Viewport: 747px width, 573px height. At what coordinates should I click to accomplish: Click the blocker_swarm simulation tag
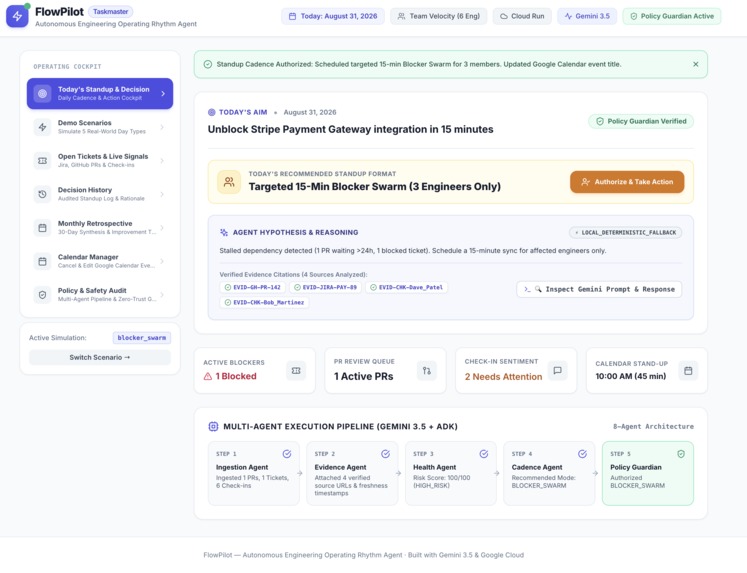(141, 338)
